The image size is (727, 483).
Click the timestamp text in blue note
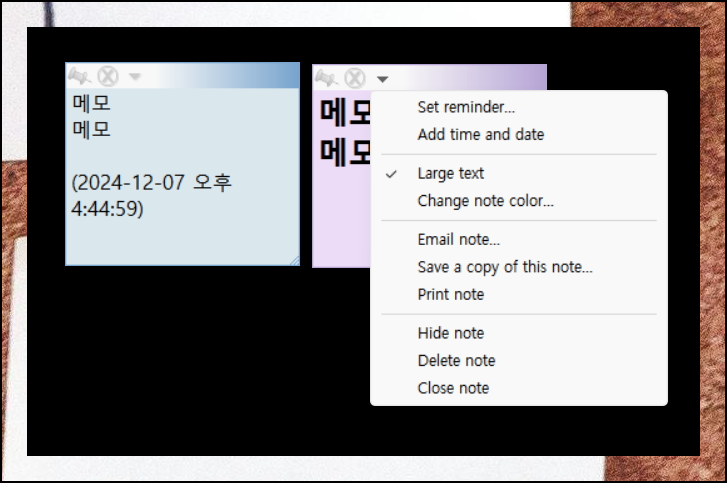151,196
